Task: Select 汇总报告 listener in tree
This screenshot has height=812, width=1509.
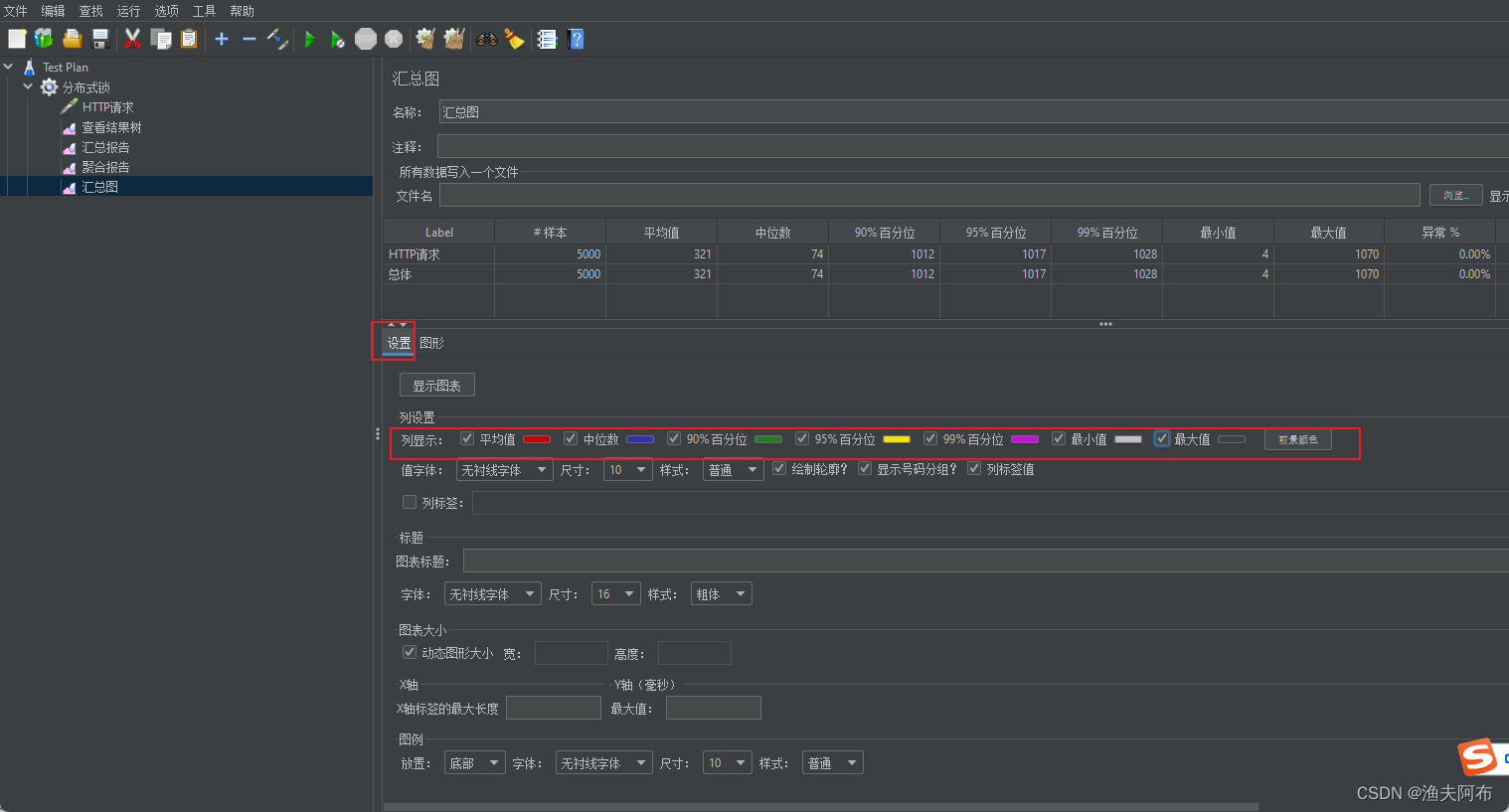Action: point(105,147)
